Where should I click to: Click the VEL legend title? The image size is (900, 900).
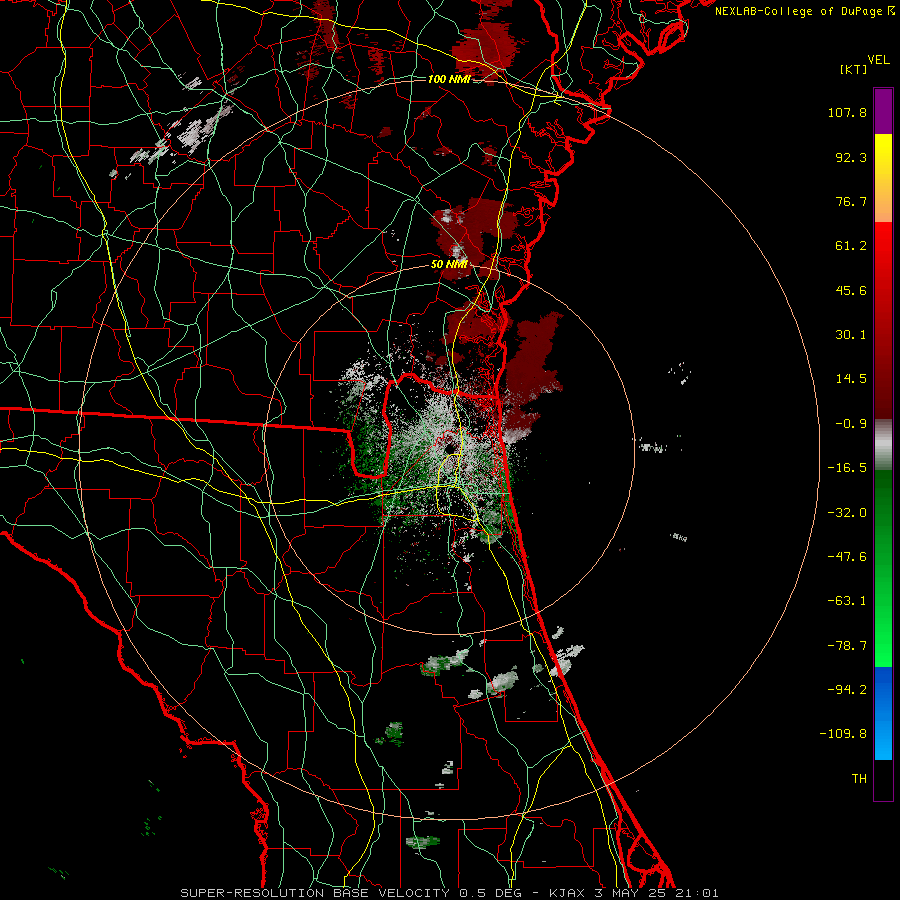[x=878, y=60]
